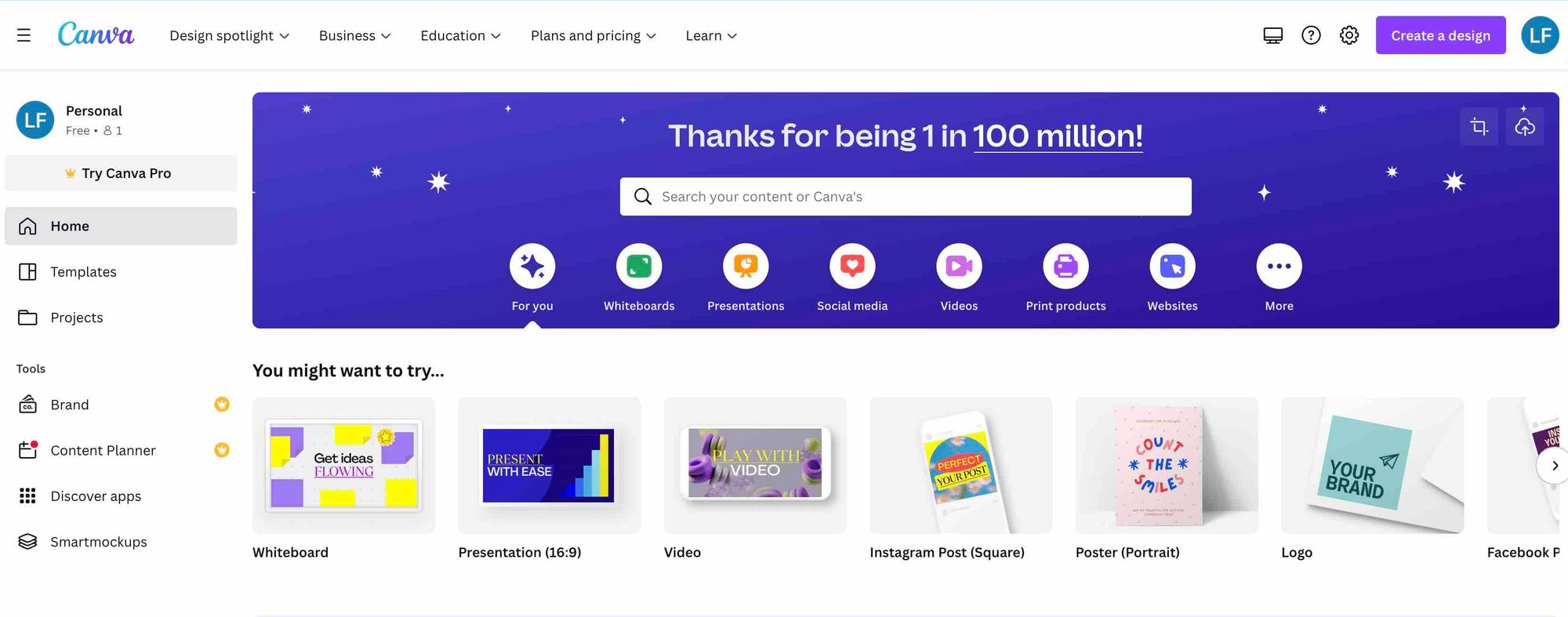Select the Presentations icon
The image size is (1568, 617).
pos(746,267)
